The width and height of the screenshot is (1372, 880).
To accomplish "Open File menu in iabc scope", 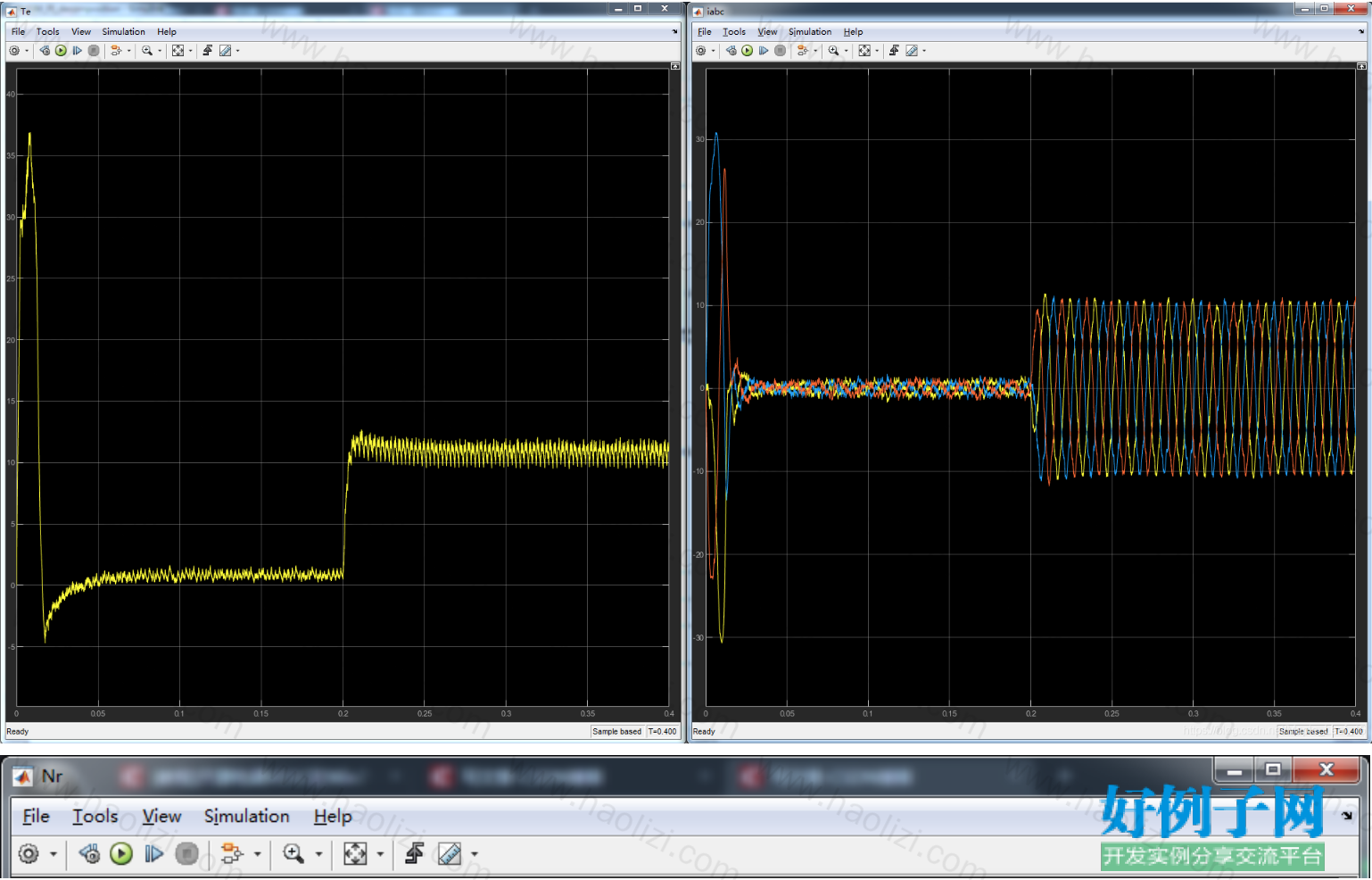I will point(705,31).
